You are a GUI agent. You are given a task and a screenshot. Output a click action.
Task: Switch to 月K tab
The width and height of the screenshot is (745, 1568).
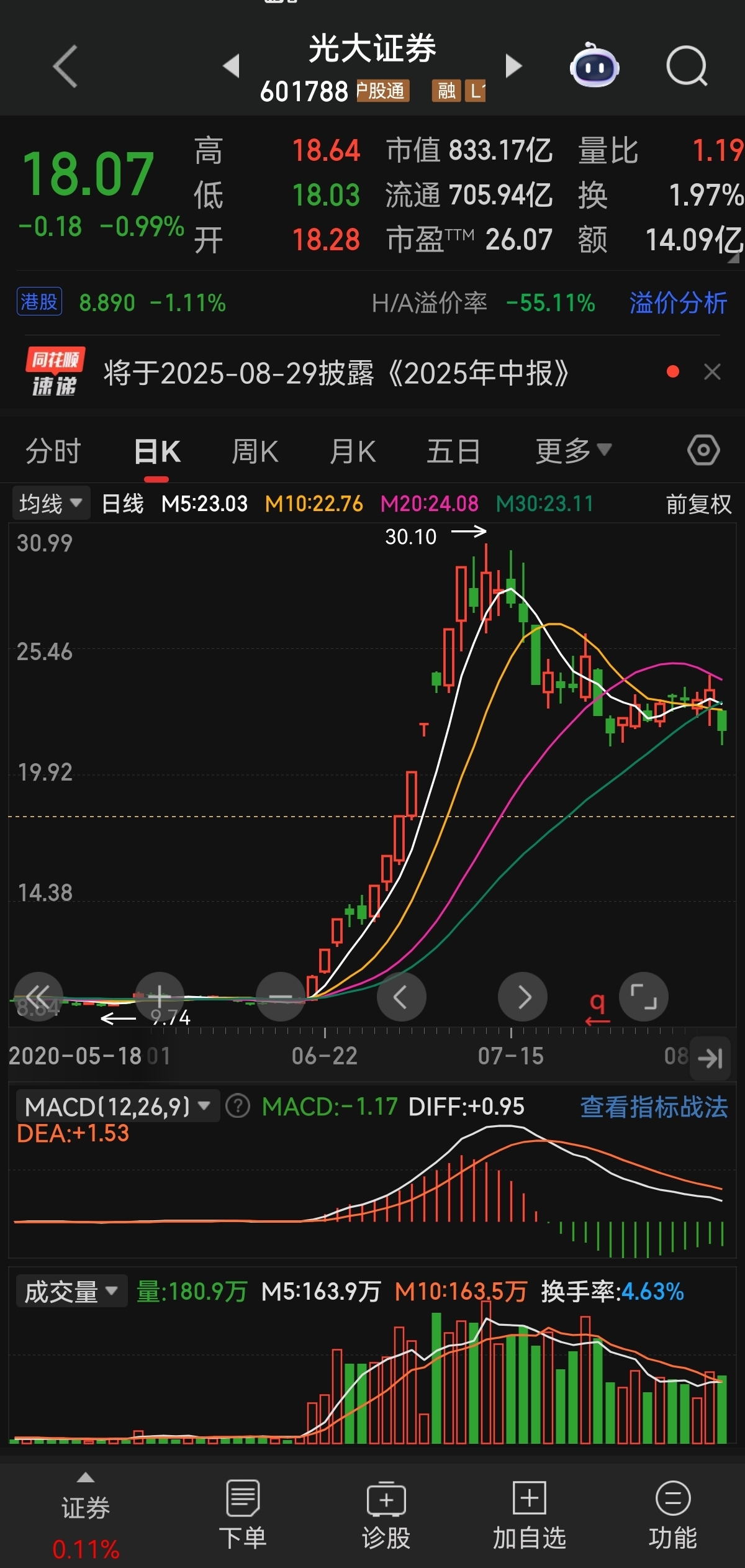(353, 451)
